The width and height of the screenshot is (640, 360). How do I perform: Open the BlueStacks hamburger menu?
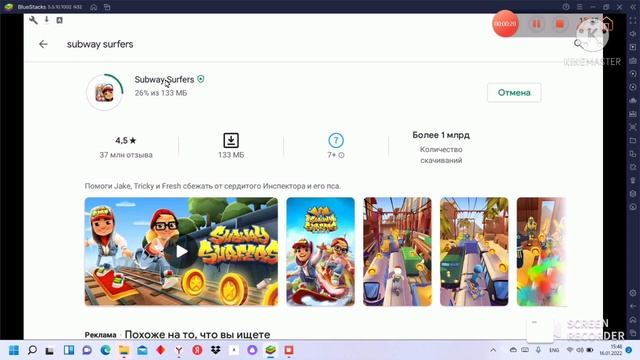point(580,7)
